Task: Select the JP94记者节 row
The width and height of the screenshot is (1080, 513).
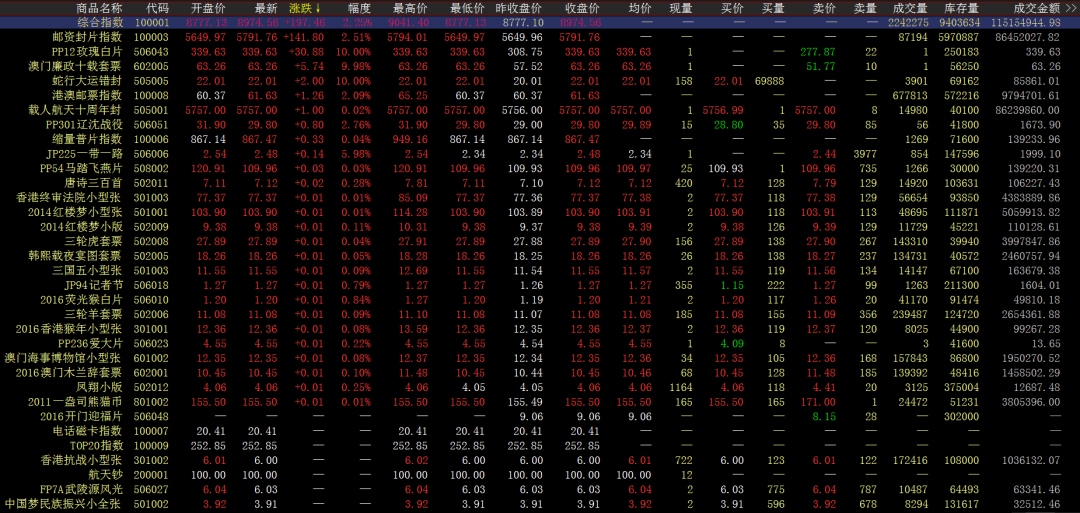Action: tap(540, 284)
